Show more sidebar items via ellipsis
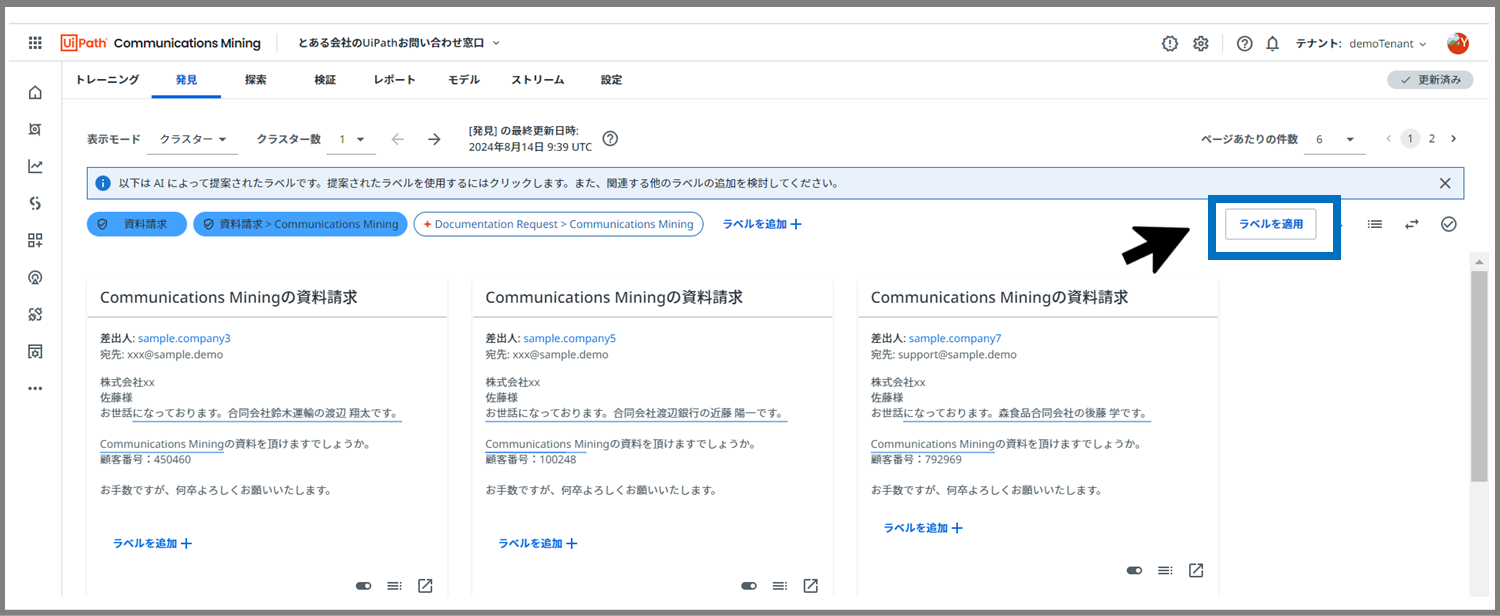The width and height of the screenshot is (1500, 616). [35, 388]
